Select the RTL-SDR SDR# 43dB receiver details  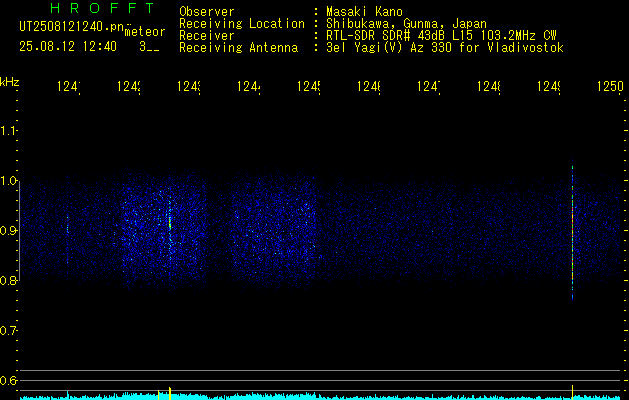441,36
